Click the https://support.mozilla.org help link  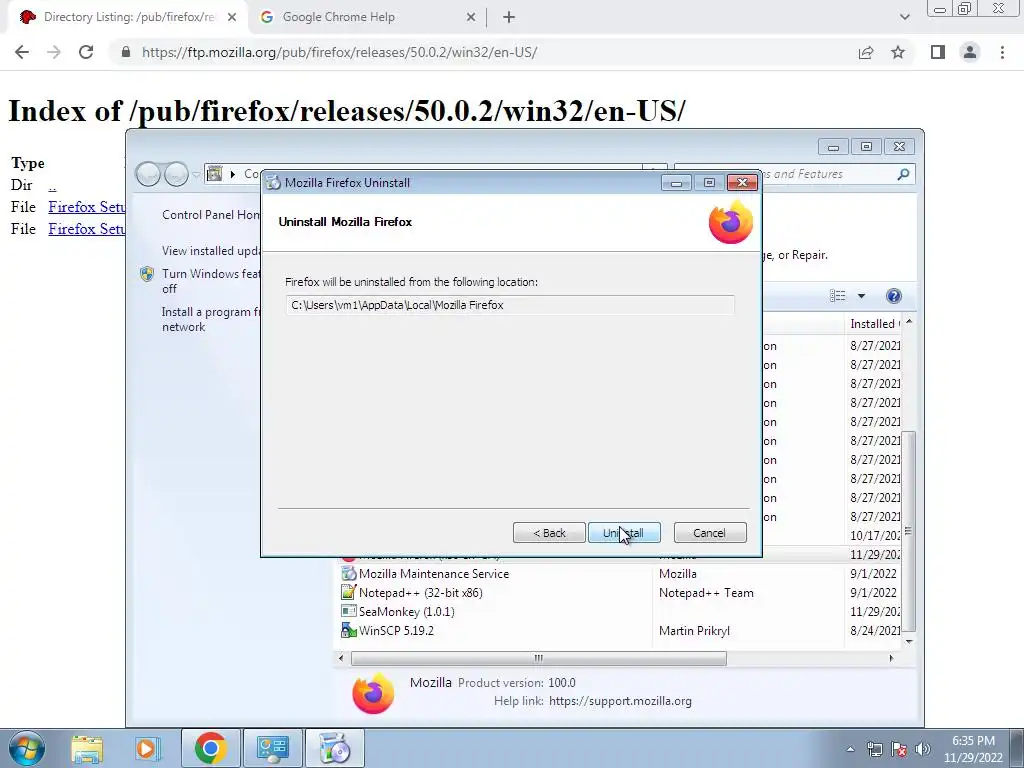click(620, 701)
